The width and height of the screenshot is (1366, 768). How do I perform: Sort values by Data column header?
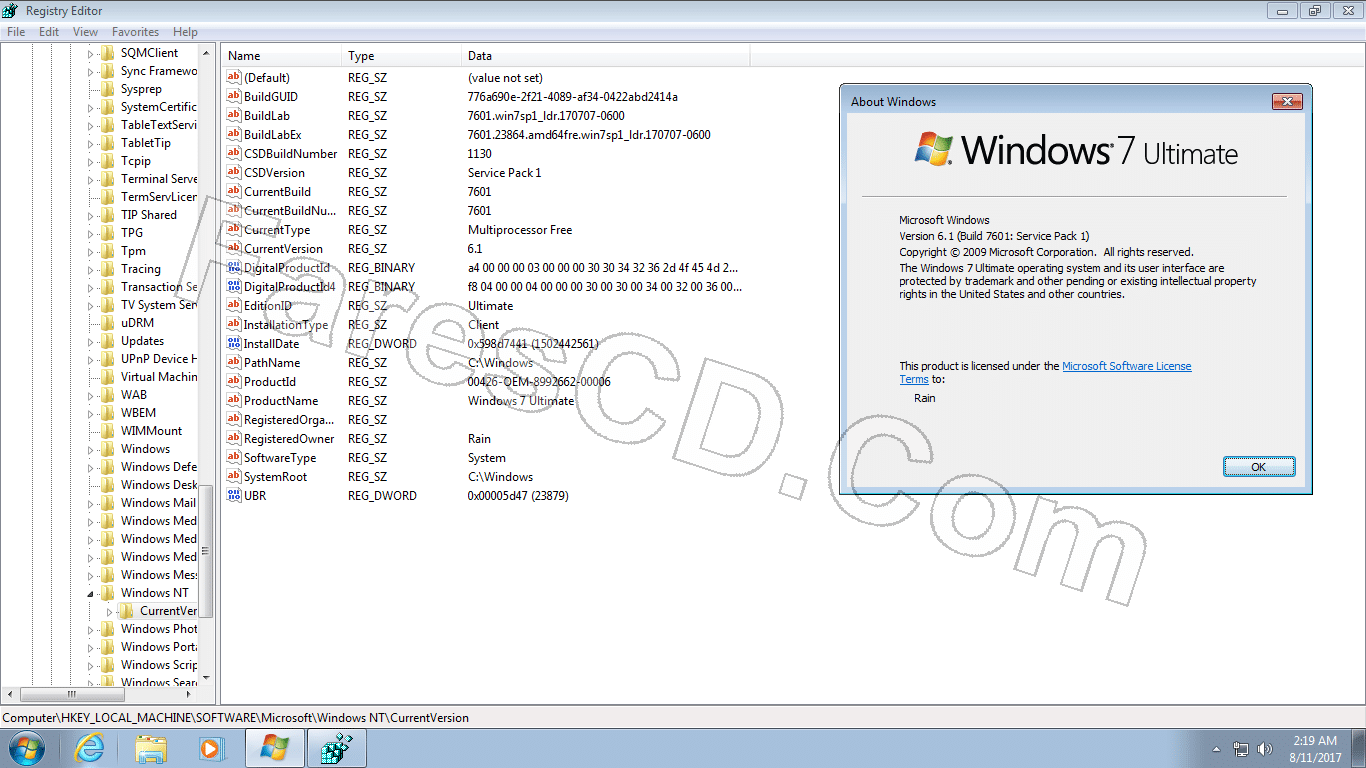(x=606, y=56)
